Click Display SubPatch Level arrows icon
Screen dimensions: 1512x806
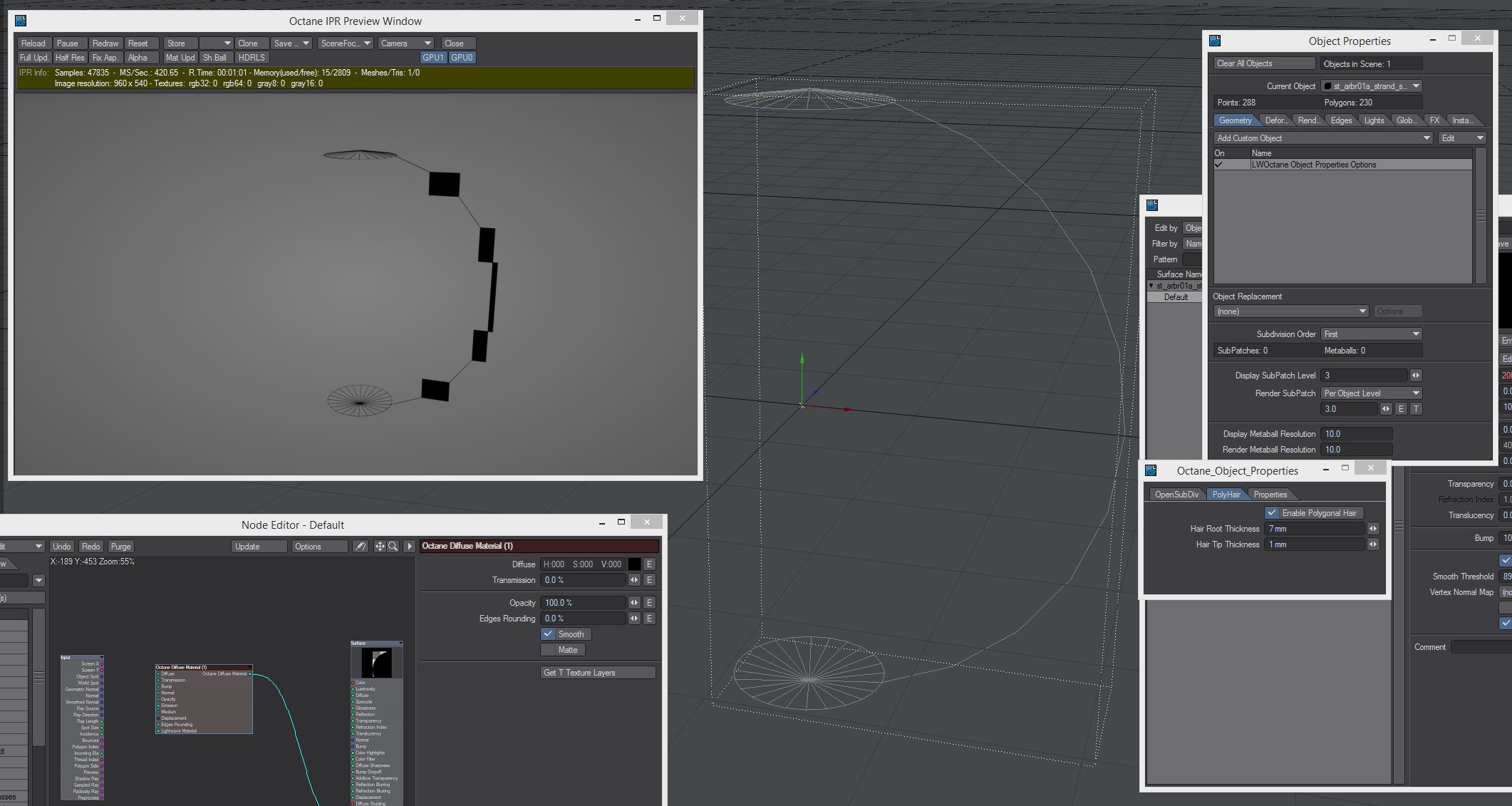(1416, 376)
